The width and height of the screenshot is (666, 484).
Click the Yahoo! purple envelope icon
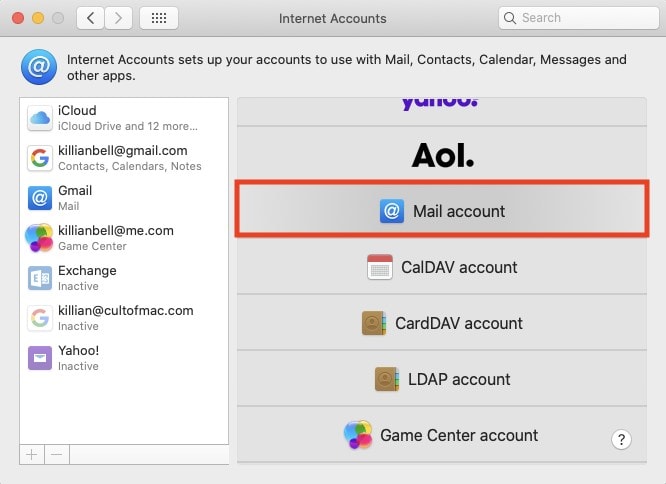tap(40, 358)
